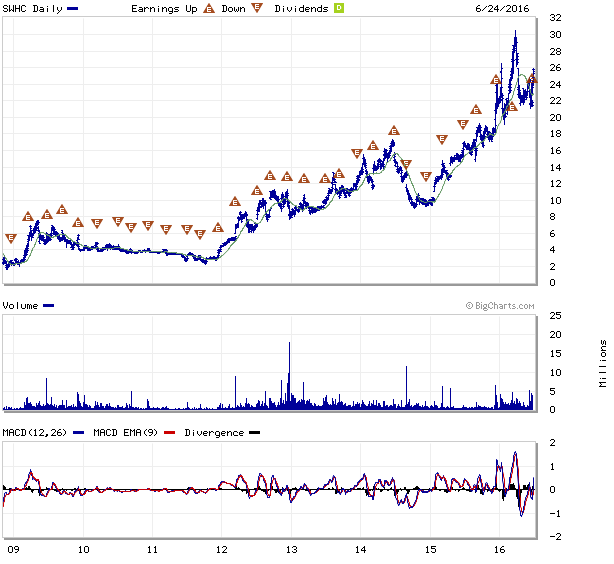Click the blue SWHC Daily legend swatch
Viewport: 614px width, 564px height.
[x=74, y=8]
